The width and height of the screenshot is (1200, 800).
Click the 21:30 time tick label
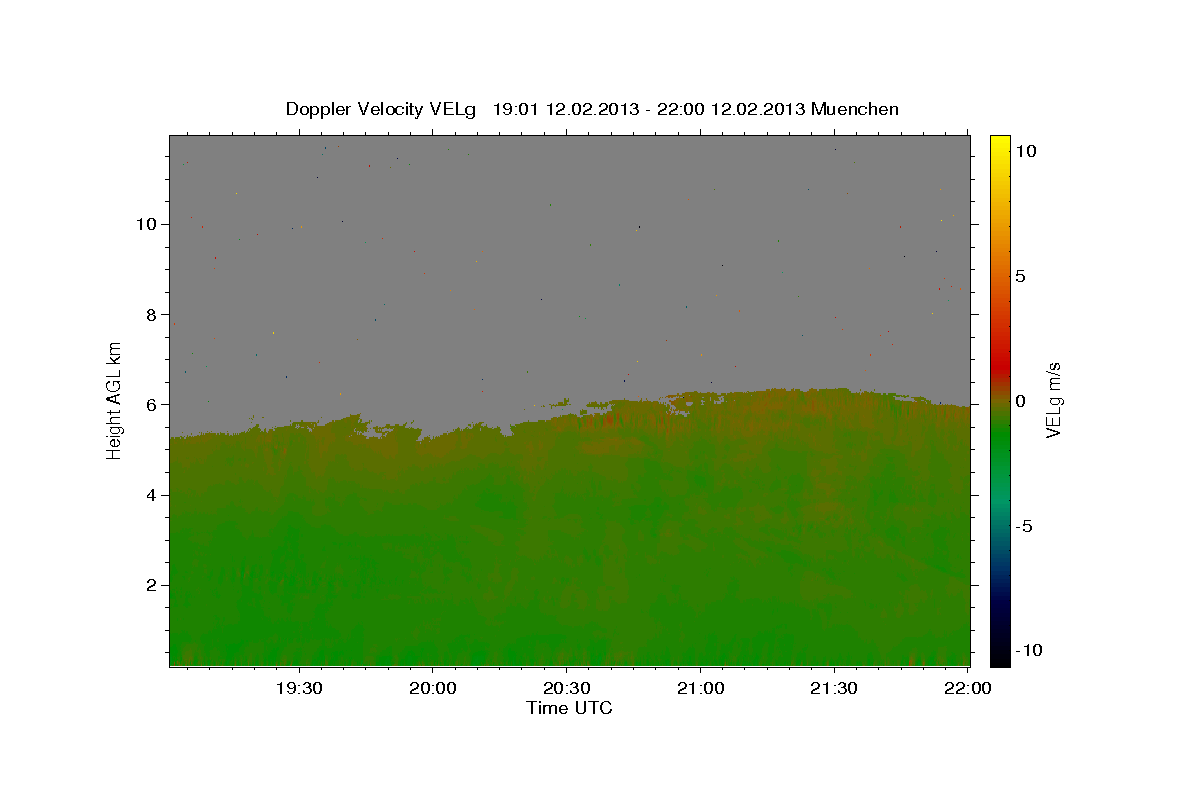tap(833, 688)
